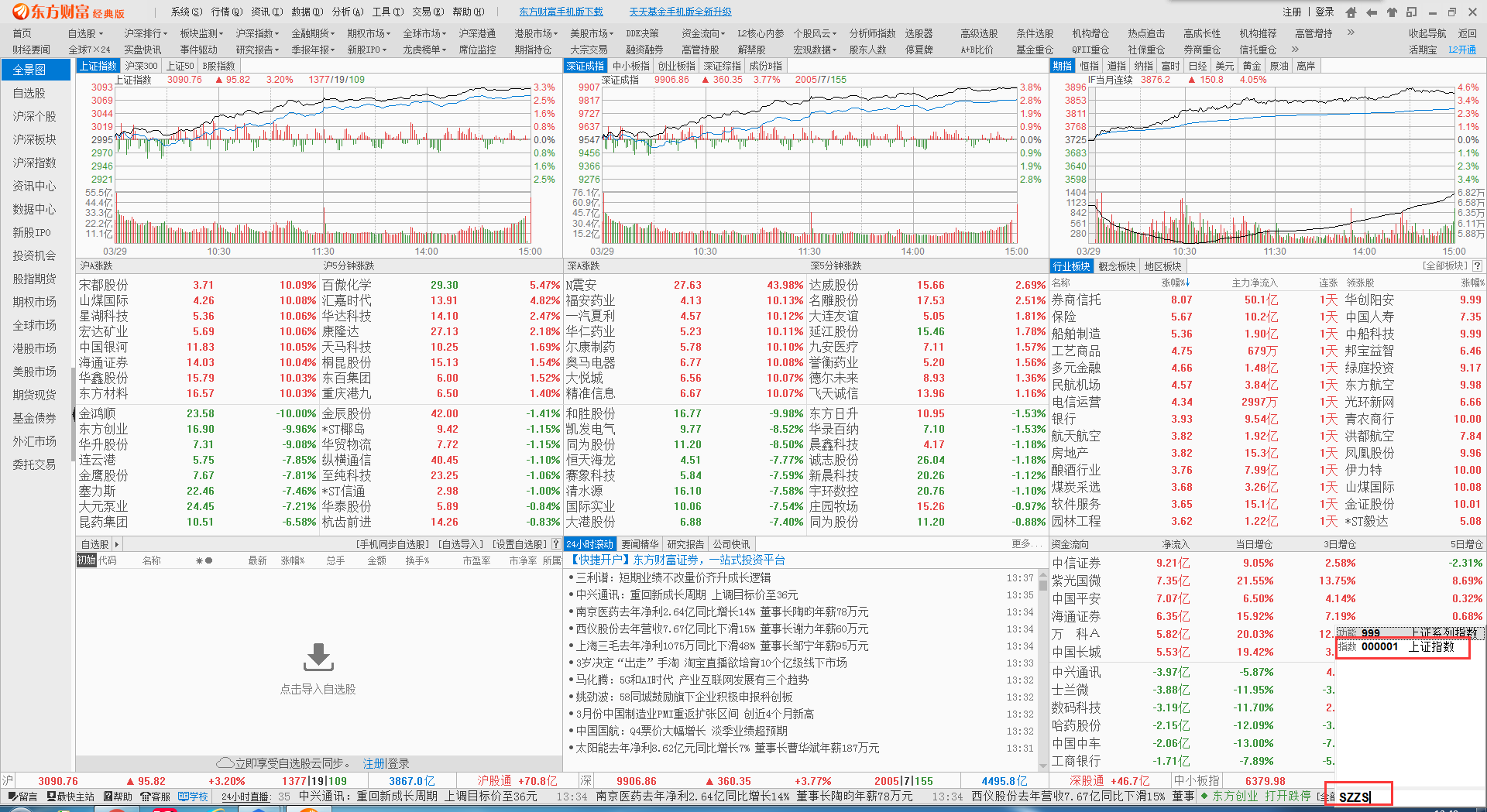Switch to the 恒指 futures chart tab

click(1090, 66)
